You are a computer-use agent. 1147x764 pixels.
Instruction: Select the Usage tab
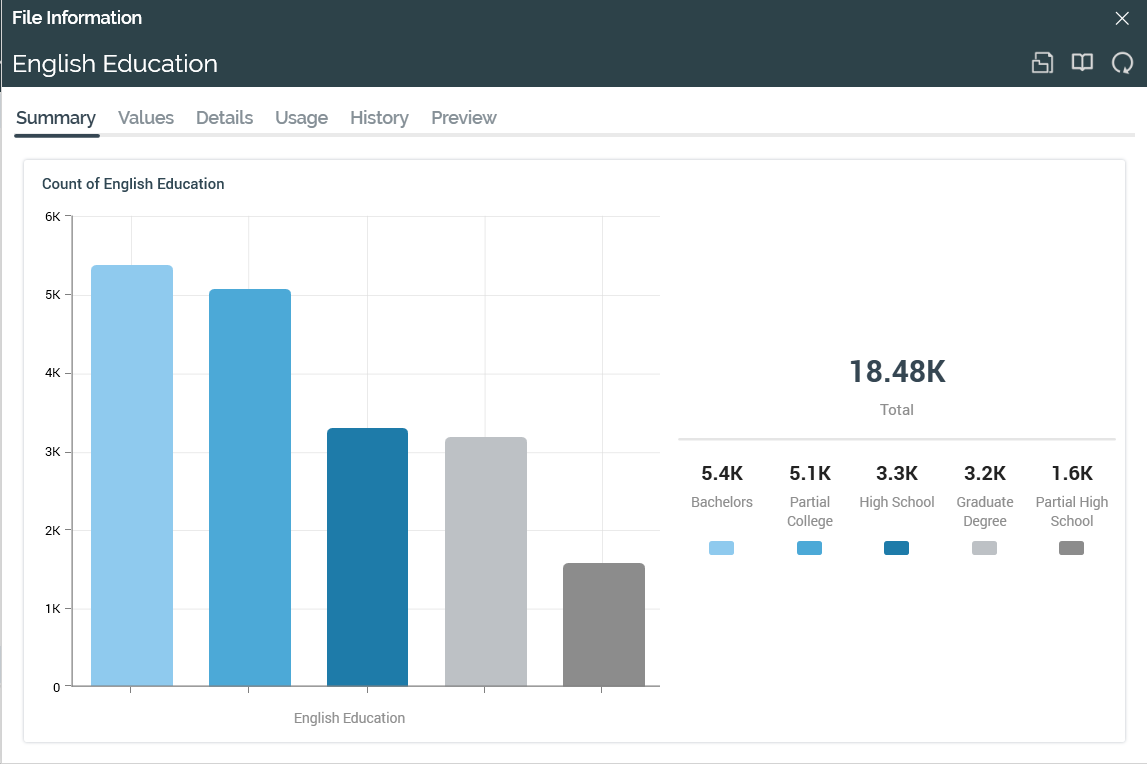point(301,118)
